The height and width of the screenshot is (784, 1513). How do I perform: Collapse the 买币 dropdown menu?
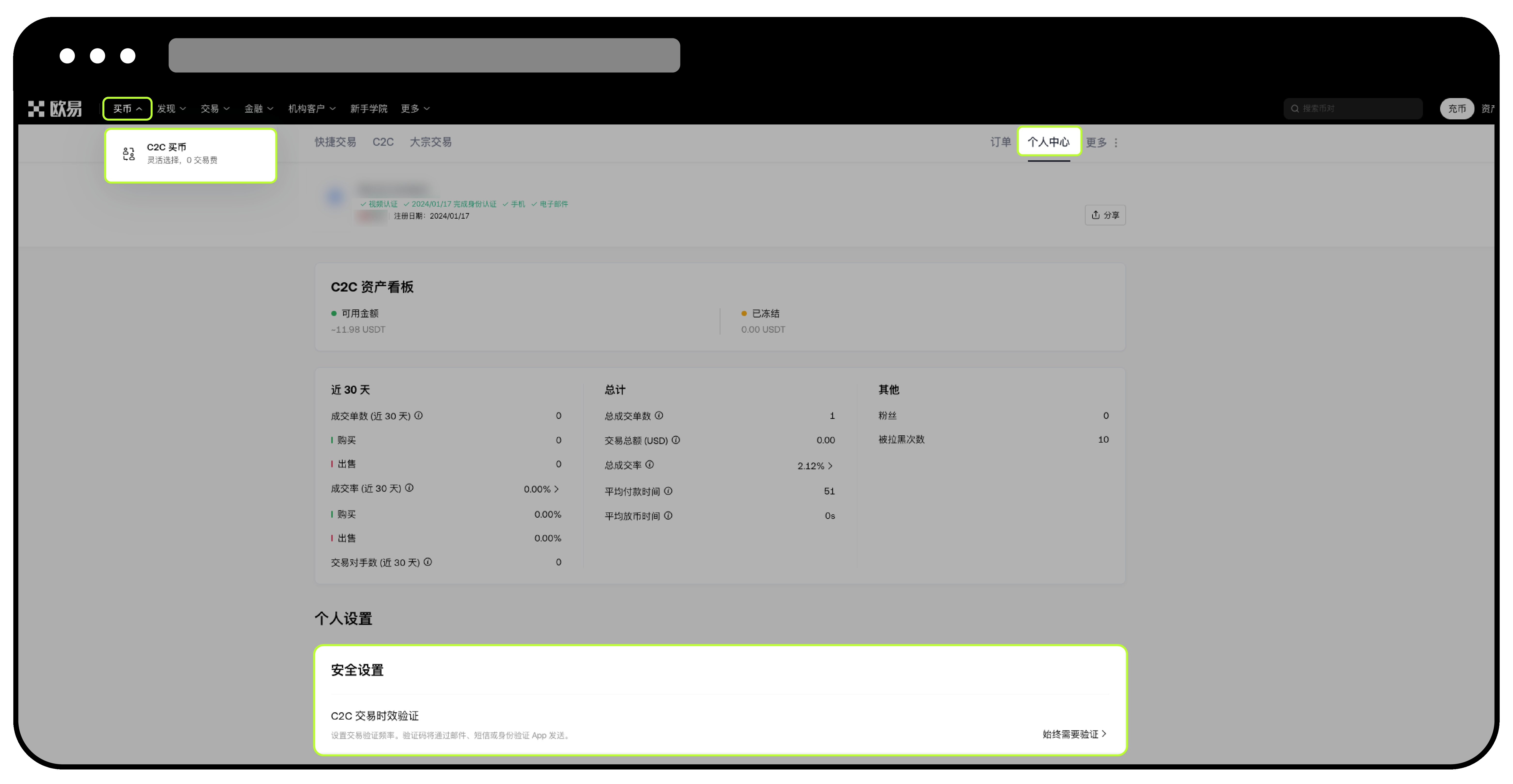pos(127,109)
